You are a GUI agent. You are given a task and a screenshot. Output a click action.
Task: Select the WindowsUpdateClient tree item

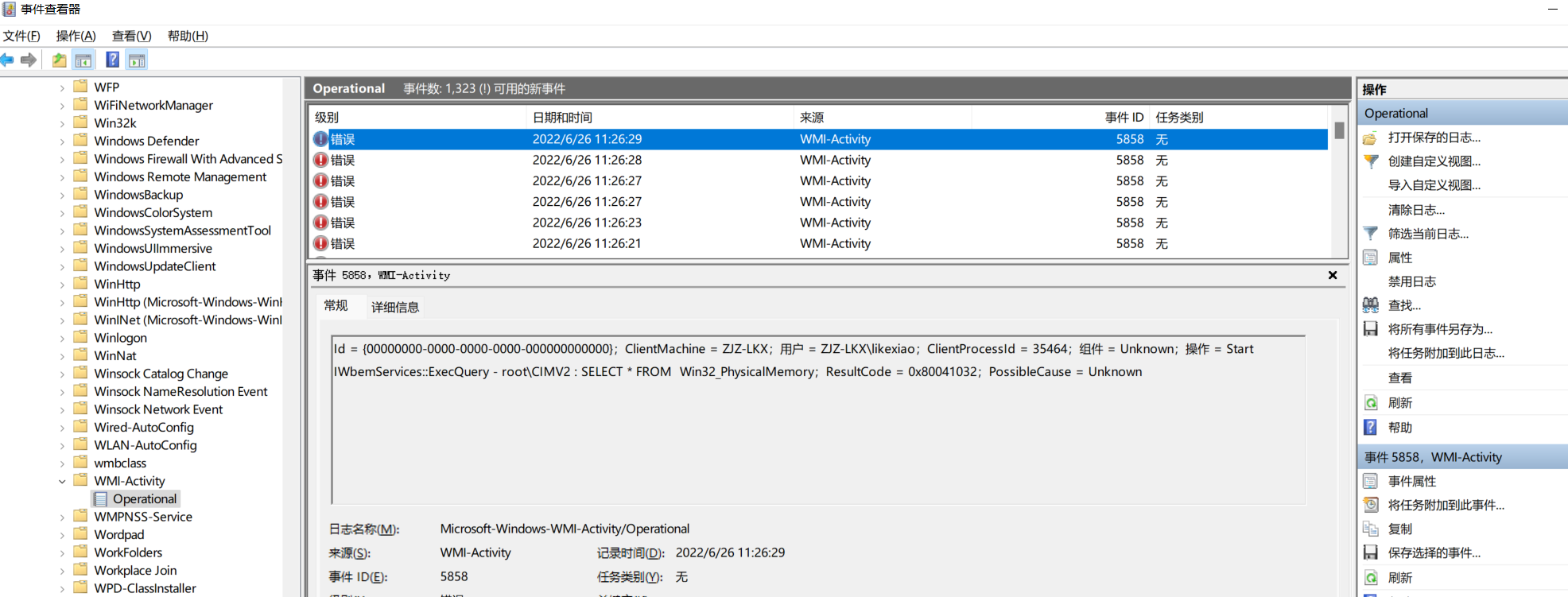155,266
